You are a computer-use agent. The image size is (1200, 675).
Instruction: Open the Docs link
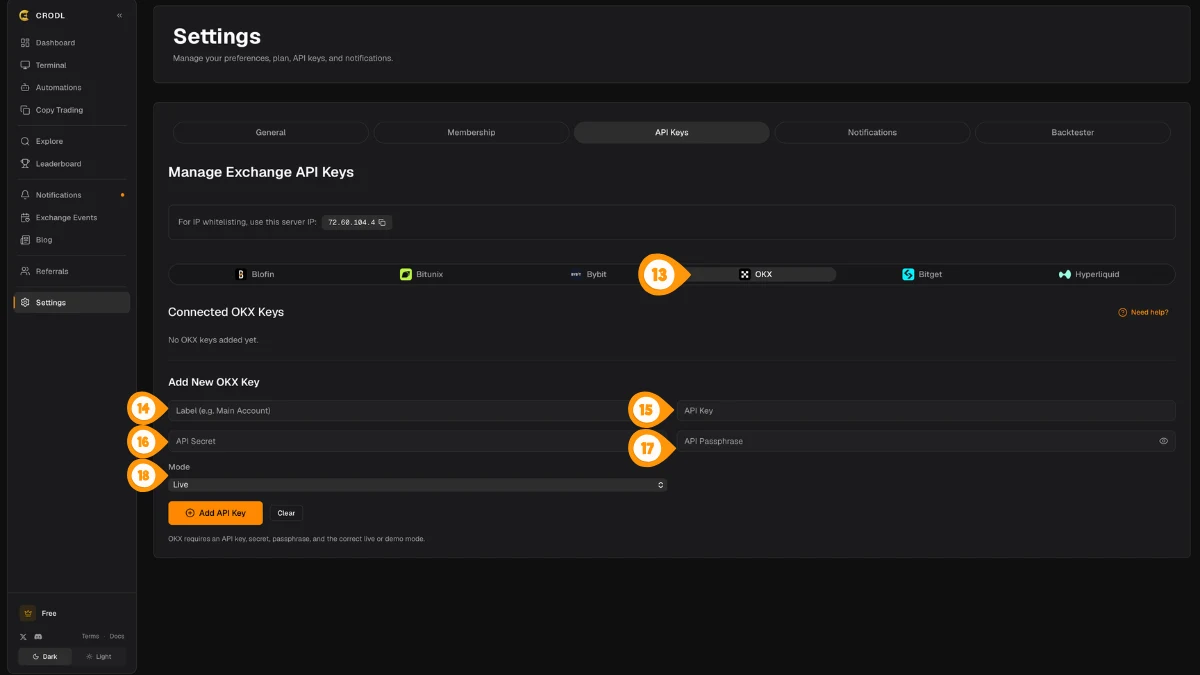coord(117,636)
